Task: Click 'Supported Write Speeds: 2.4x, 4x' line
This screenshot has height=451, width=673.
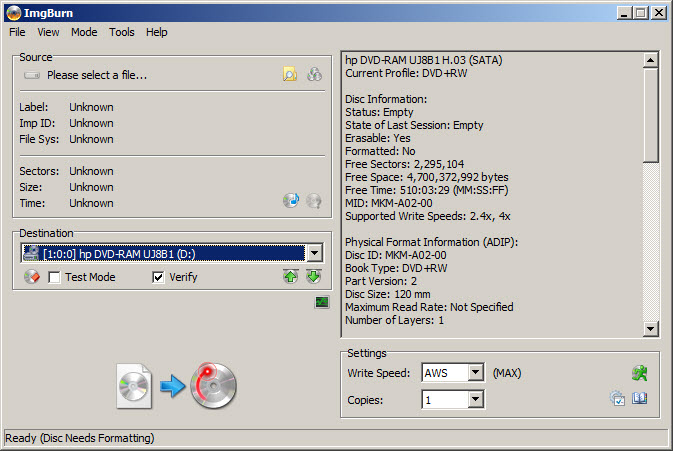Action: (x=427, y=216)
